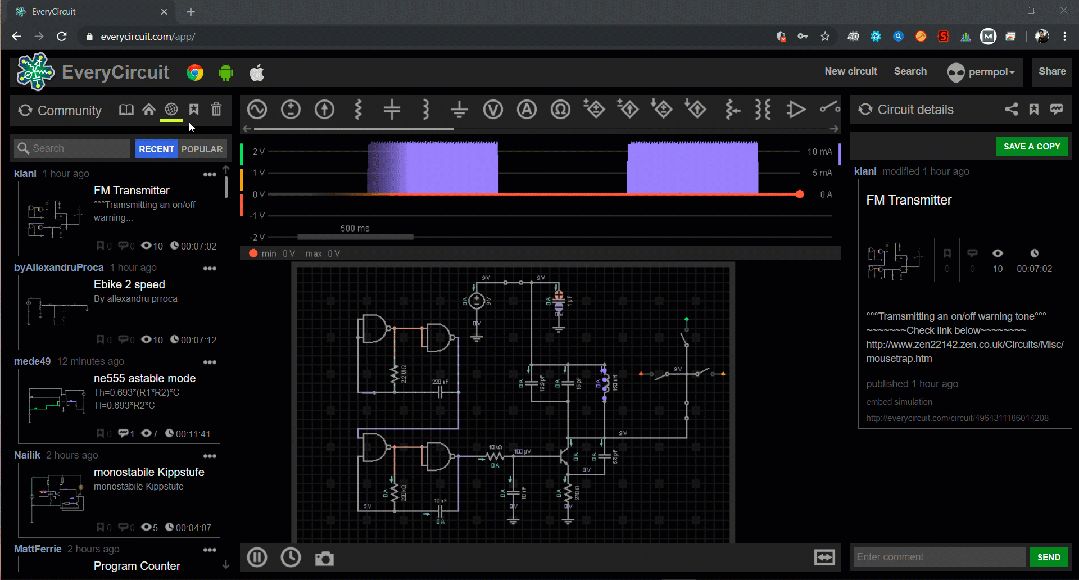Open the permpol user dropdown
Image resolution: width=1079 pixels, height=580 pixels.
click(x=981, y=72)
